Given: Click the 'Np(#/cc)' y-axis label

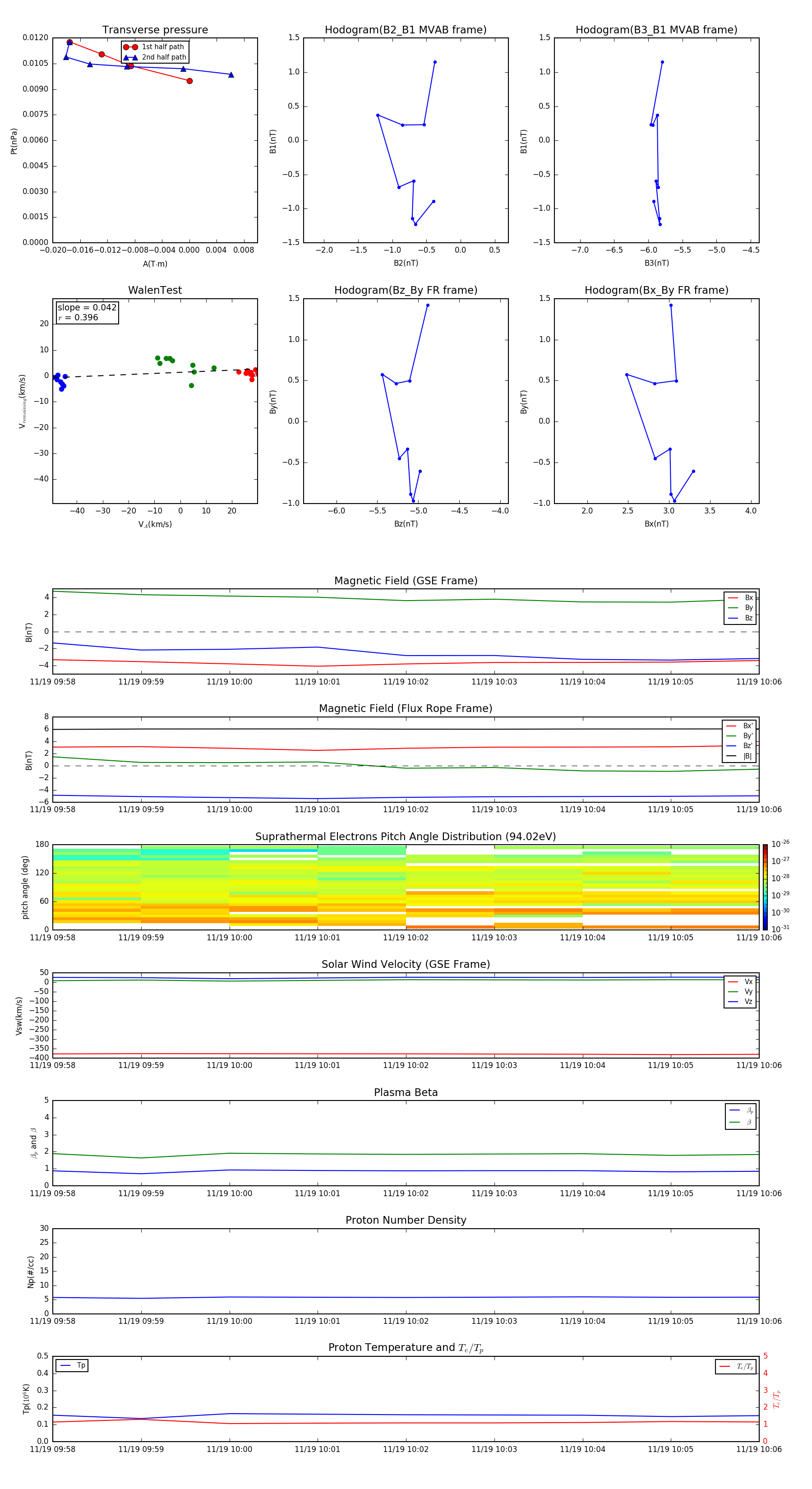Looking at the screenshot, I should point(31,1272).
